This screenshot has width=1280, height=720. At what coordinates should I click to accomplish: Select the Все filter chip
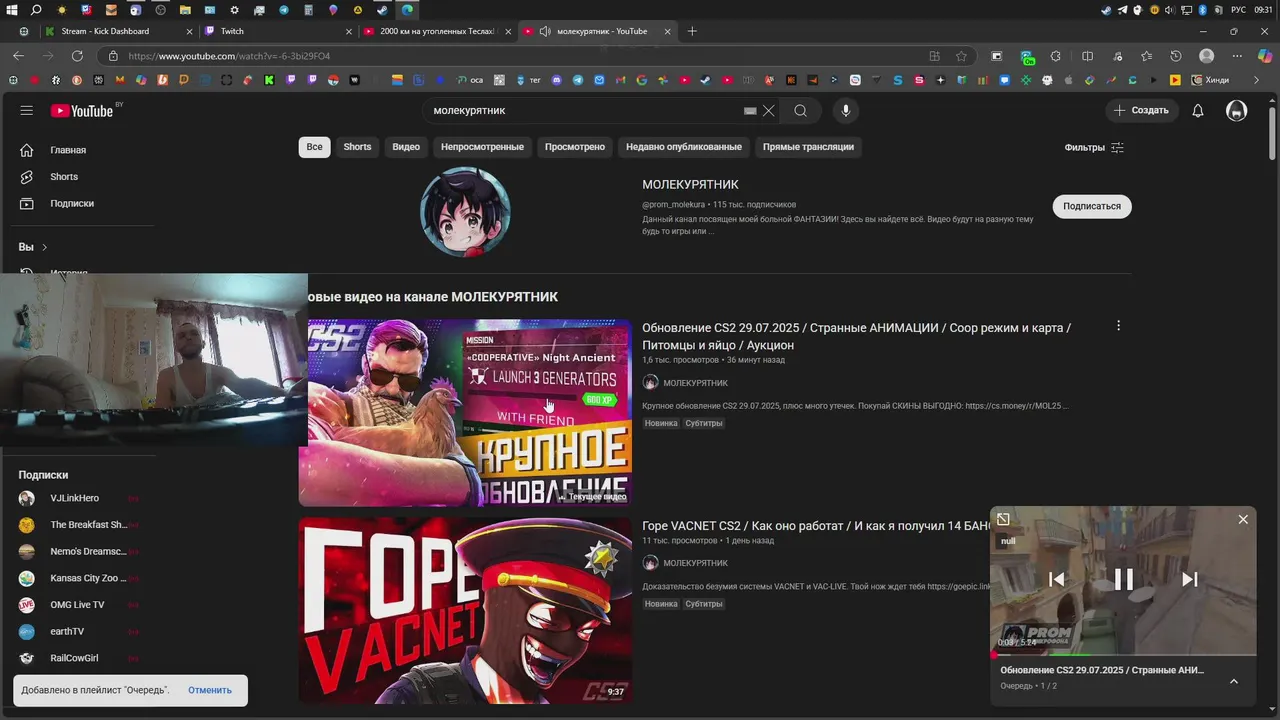click(x=315, y=147)
